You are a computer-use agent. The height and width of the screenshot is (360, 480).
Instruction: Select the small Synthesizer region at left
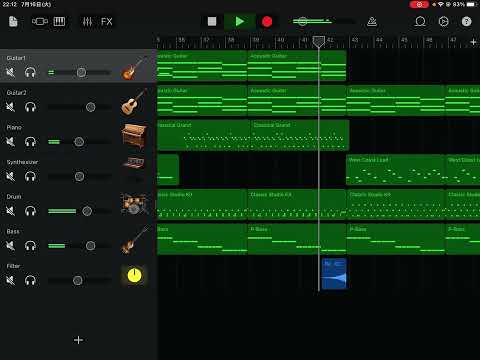[x=168, y=170]
